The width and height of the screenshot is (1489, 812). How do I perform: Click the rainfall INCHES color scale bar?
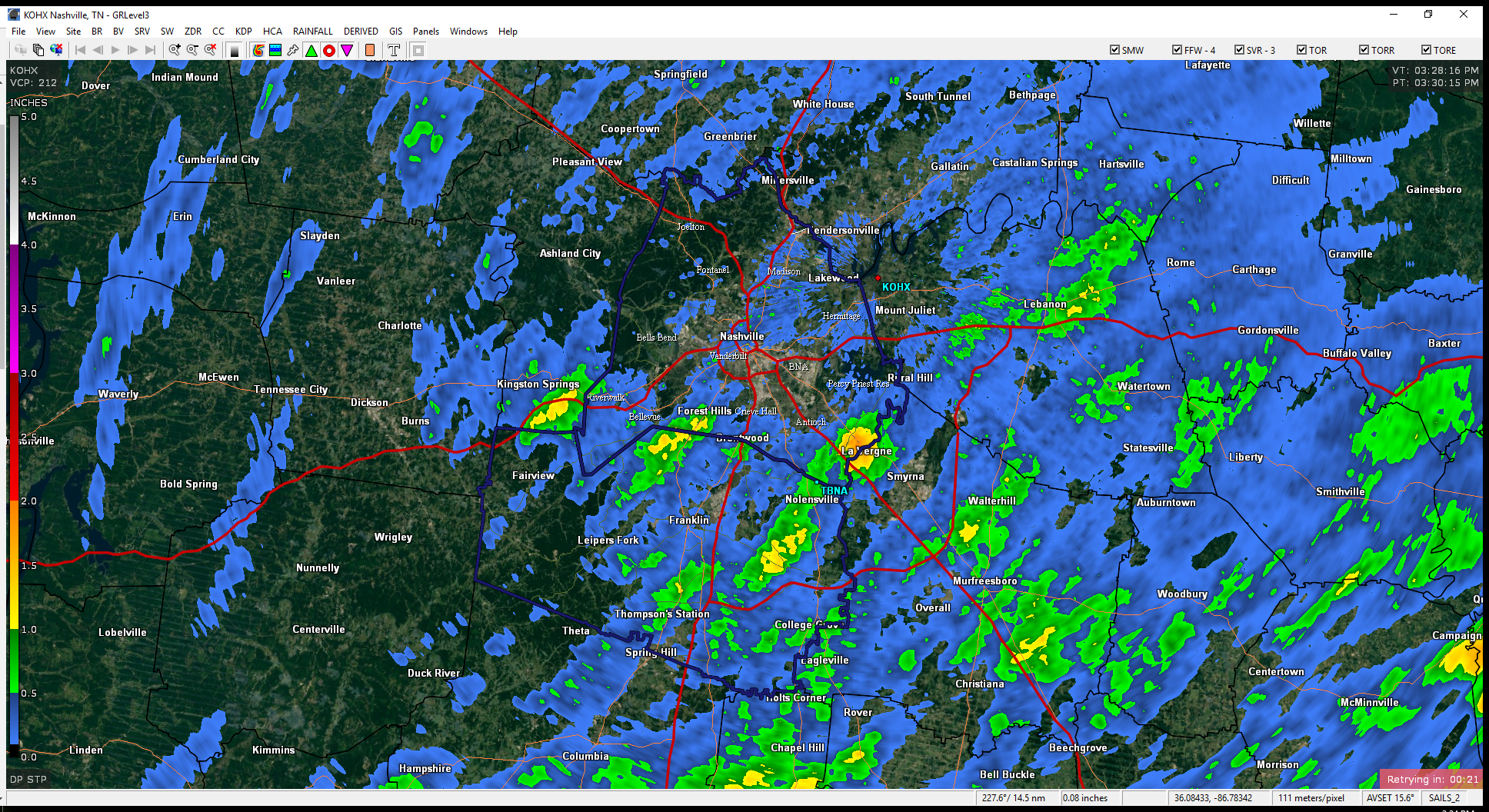pyautogui.click(x=14, y=436)
